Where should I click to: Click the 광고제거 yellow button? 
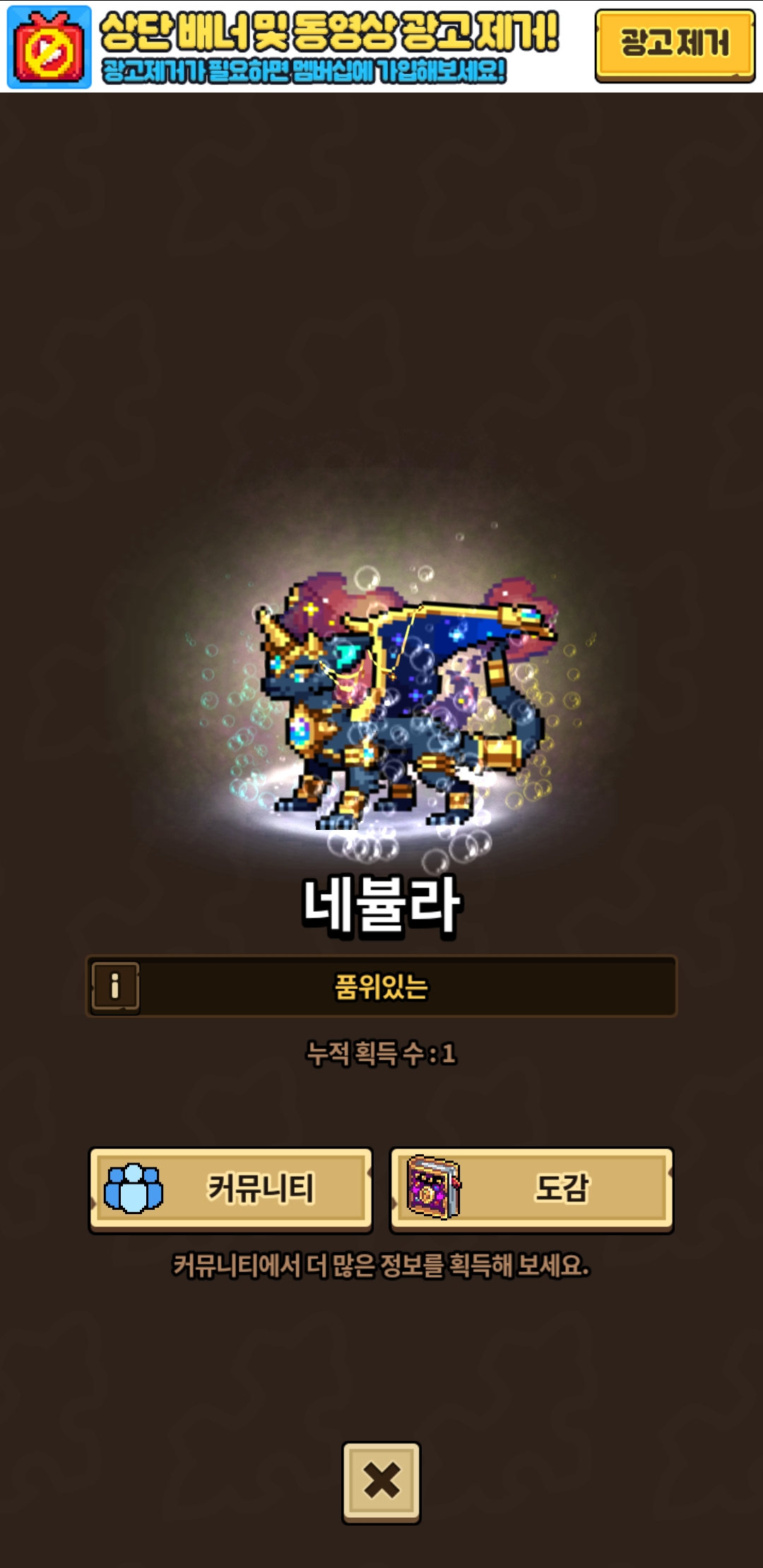tap(675, 46)
